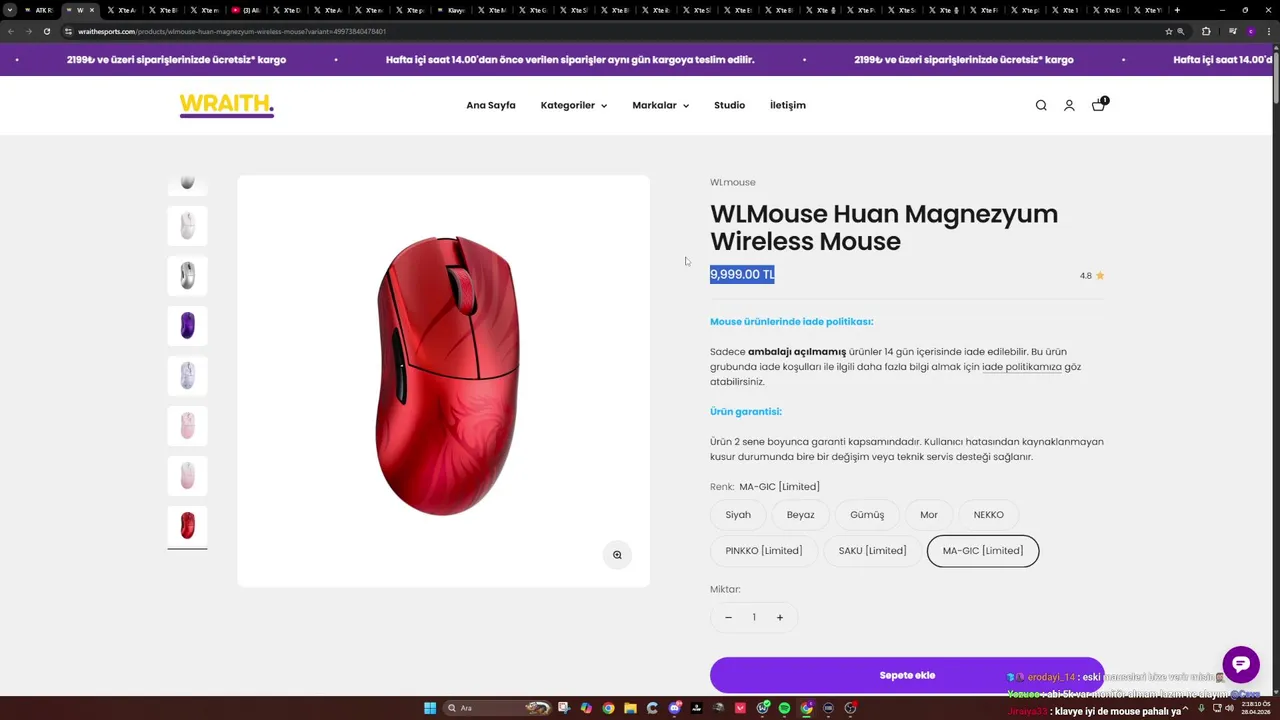Screen dimensions: 1280x720
Task: Expand the Kategoriler dropdown menu
Action: [573, 105]
